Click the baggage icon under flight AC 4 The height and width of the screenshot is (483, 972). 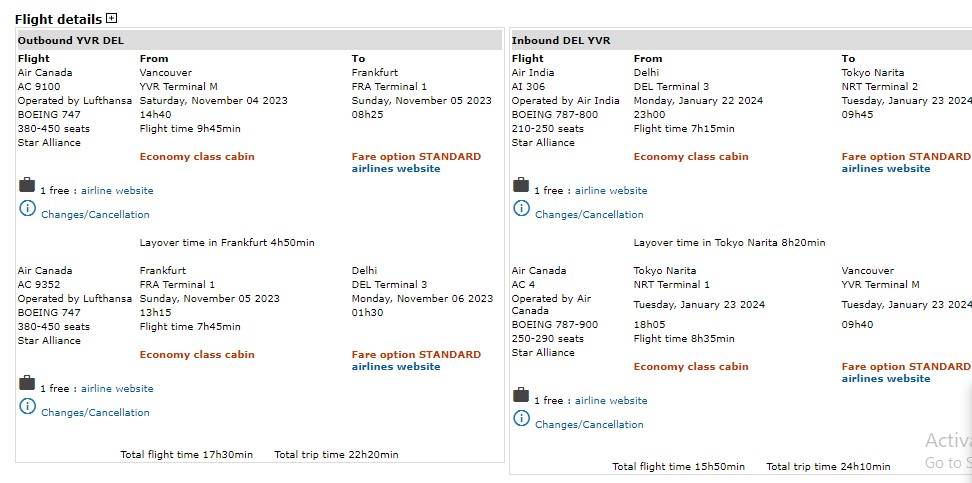521,396
